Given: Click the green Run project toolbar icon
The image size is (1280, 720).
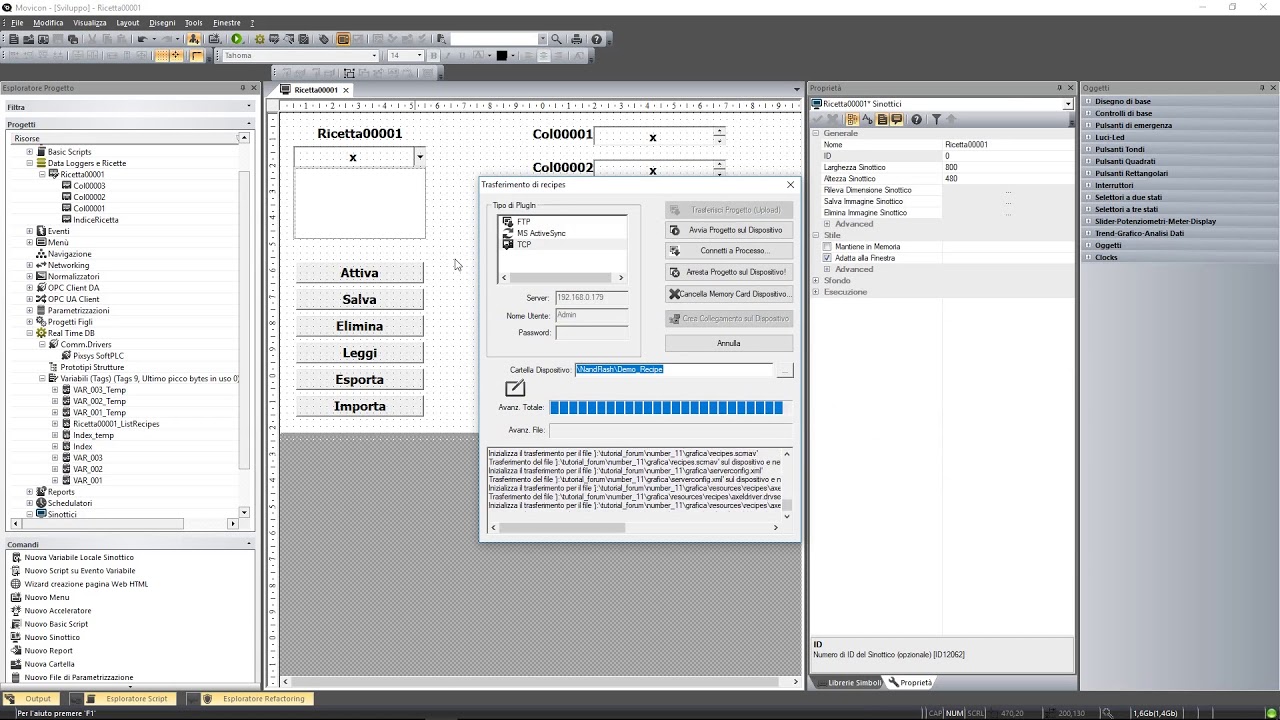Looking at the screenshot, I should pos(237,39).
